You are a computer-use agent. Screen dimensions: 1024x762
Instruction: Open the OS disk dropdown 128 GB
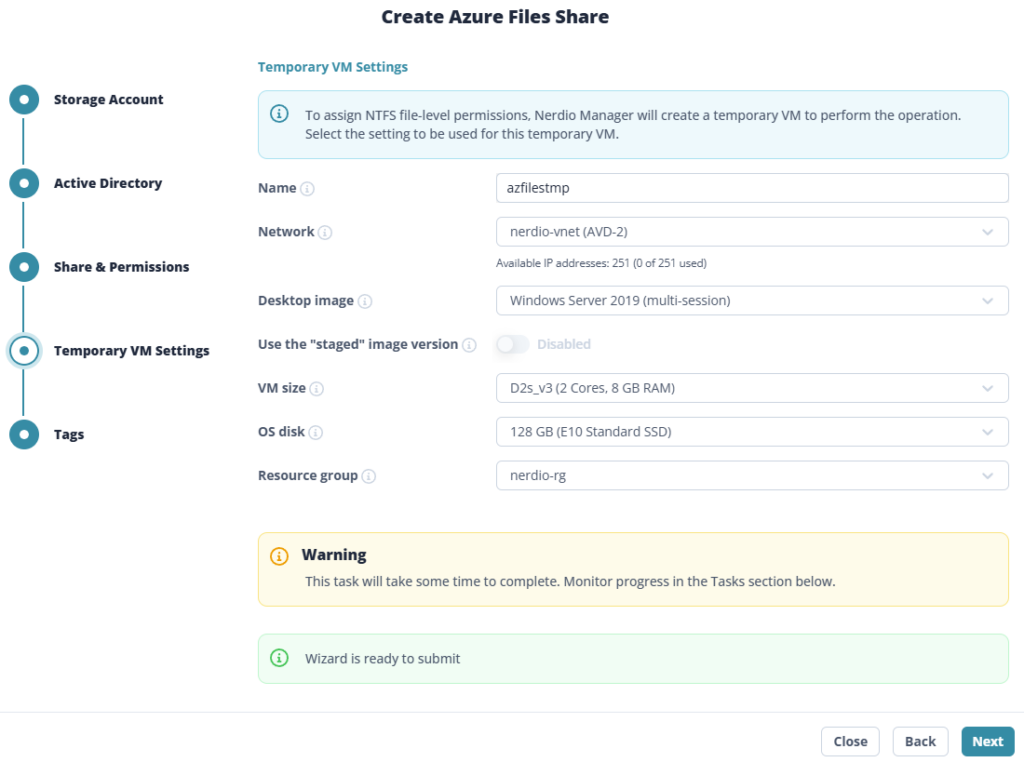click(x=752, y=432)
